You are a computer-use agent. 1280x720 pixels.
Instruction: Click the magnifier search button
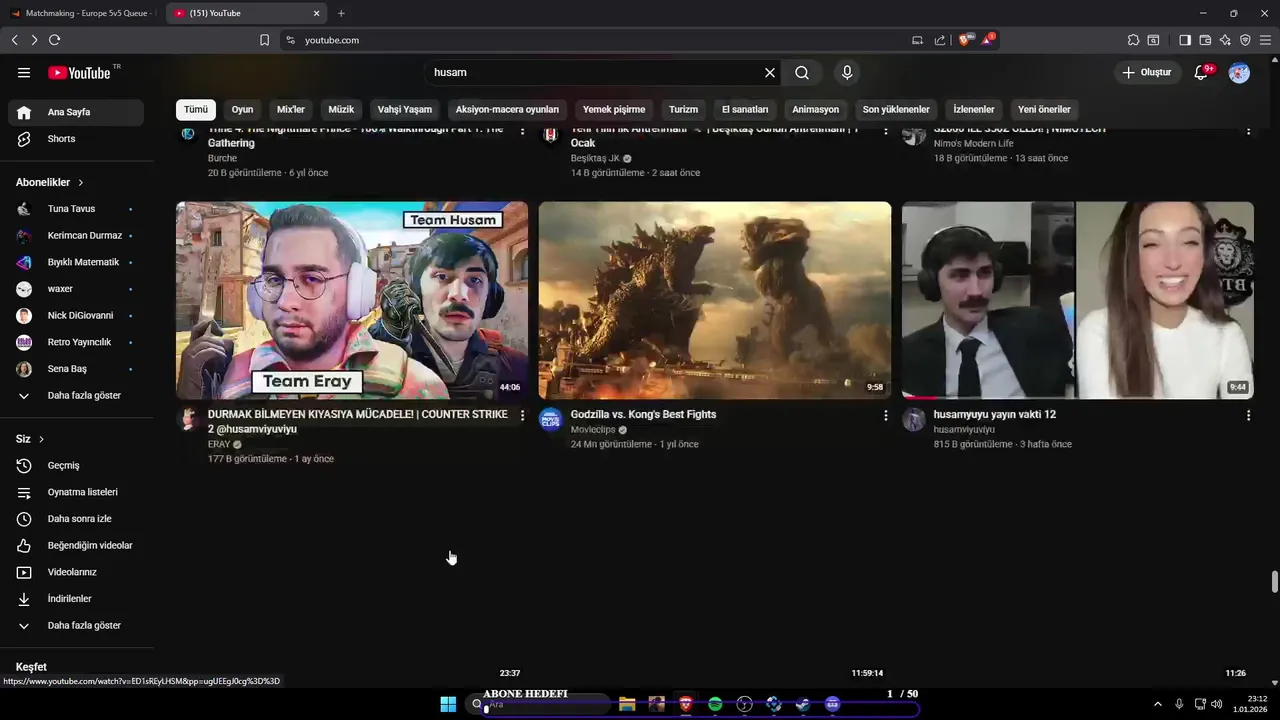click(x=802, y=73)
